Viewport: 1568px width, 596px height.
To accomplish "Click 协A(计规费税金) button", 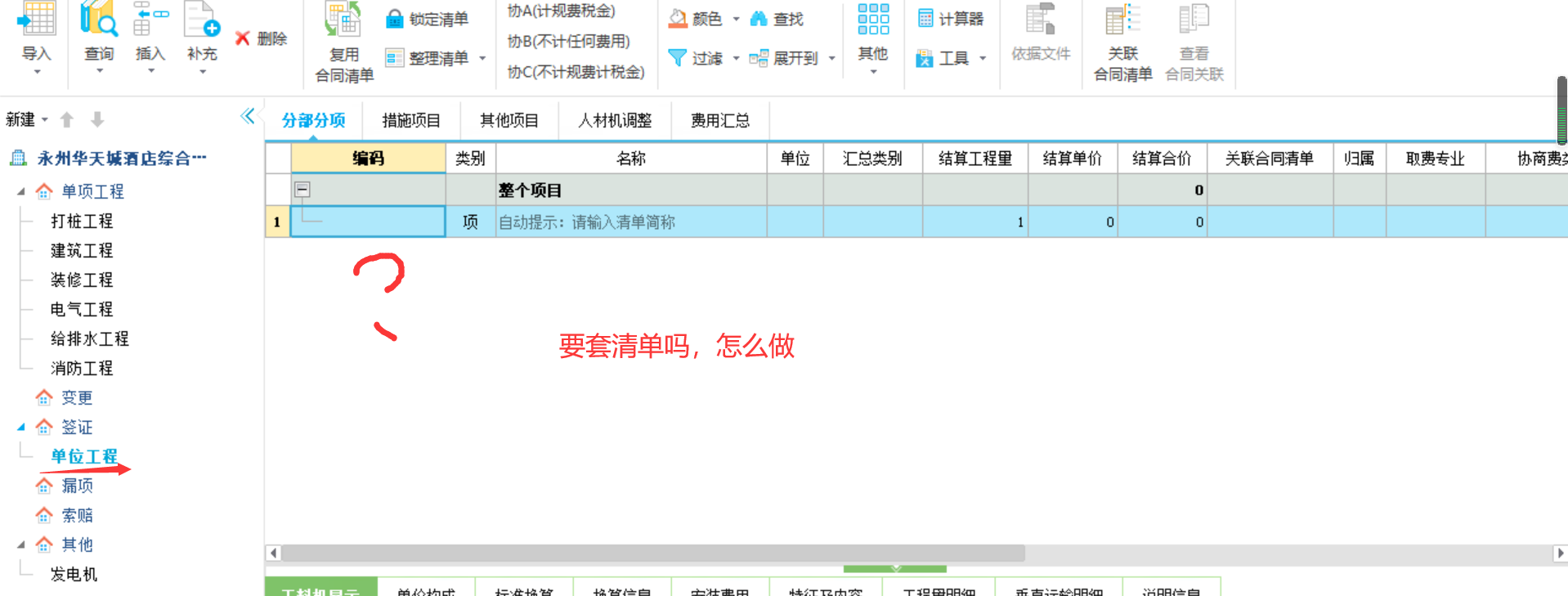I will (x=561, y=11).
